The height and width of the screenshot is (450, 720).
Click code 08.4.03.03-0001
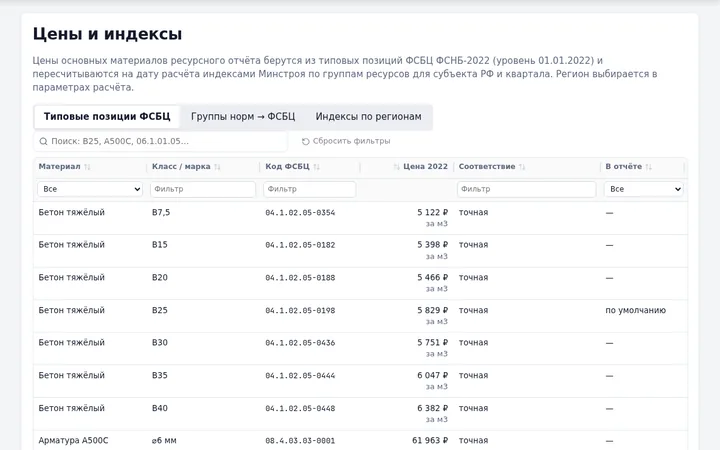300,441
